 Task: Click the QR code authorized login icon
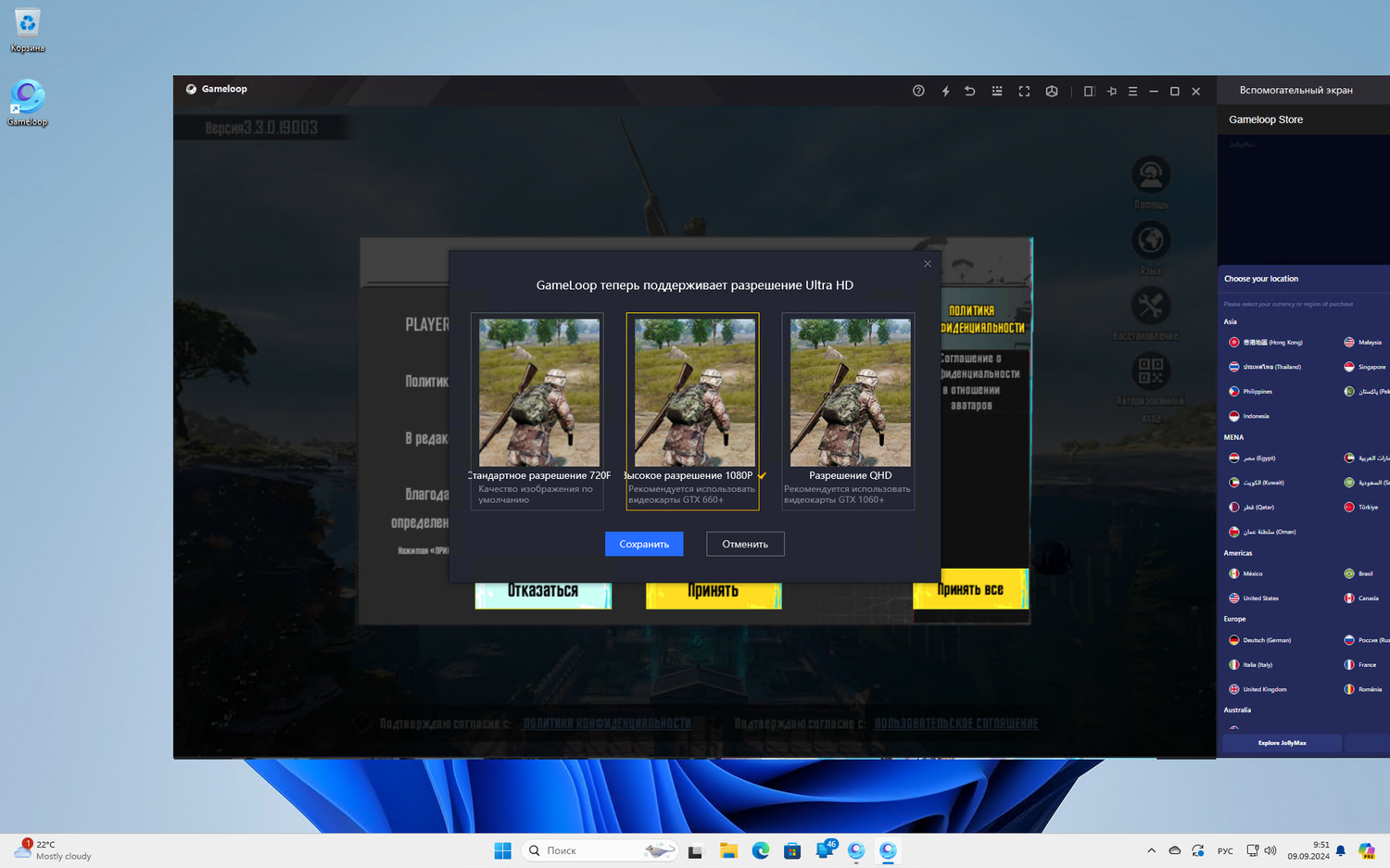(x=1151, y=371)
